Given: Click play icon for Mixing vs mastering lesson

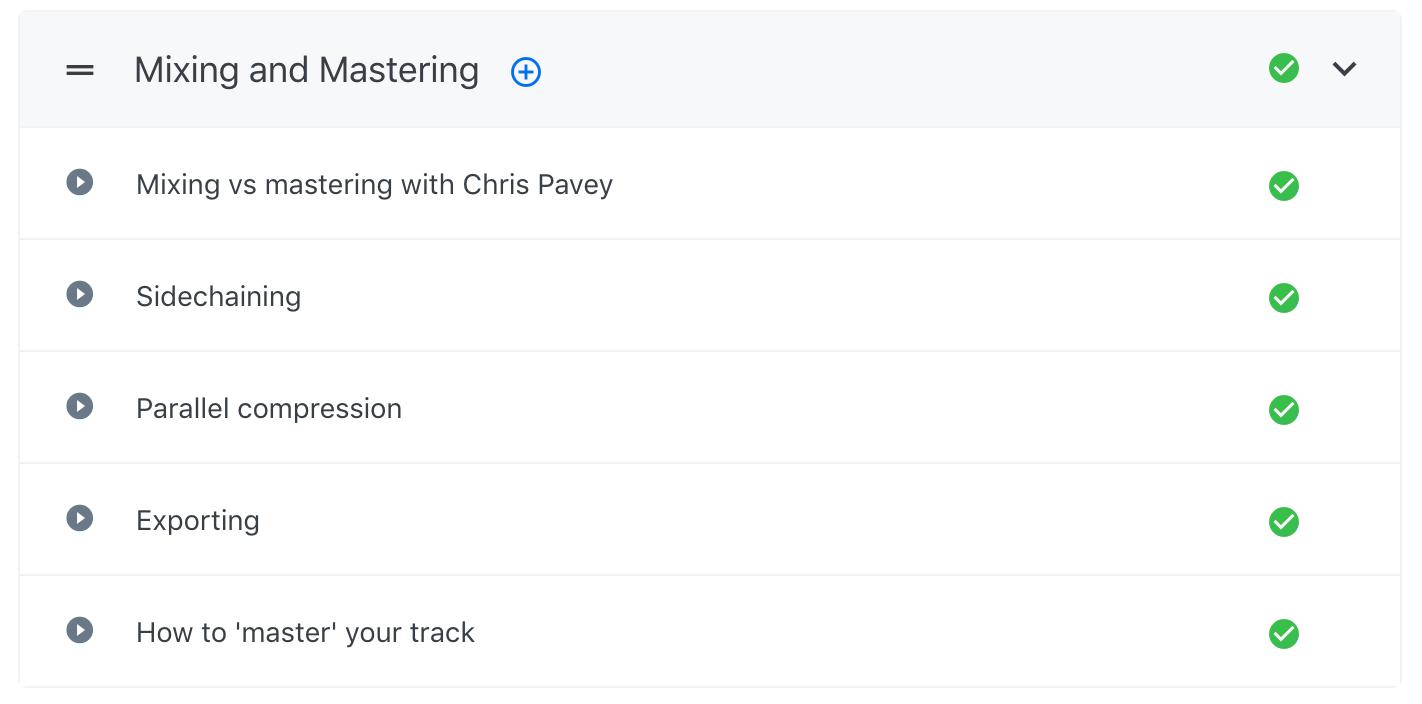Looking at the screenshot, I should [x=80, y=182].
